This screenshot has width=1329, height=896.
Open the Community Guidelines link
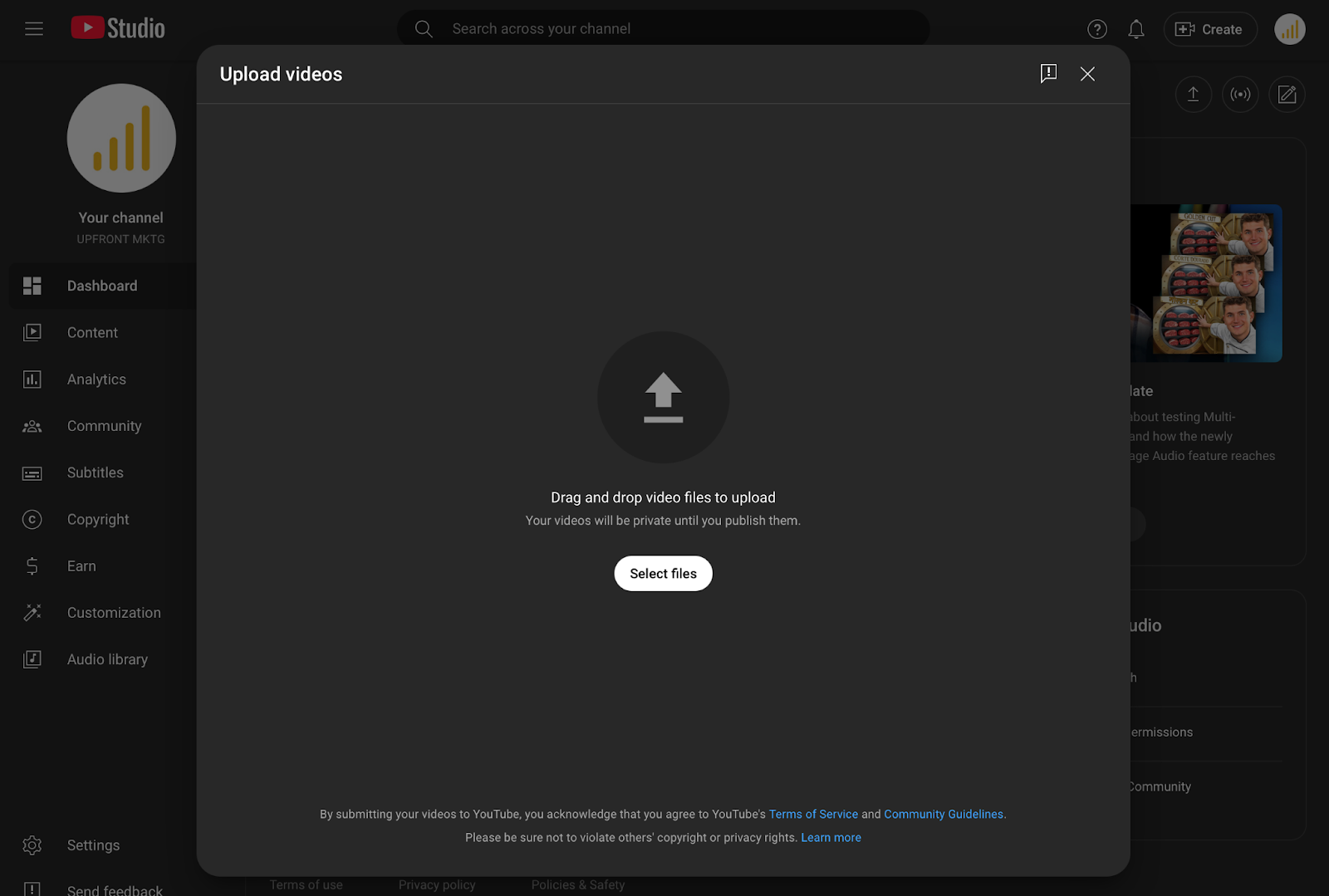(944, 815)
